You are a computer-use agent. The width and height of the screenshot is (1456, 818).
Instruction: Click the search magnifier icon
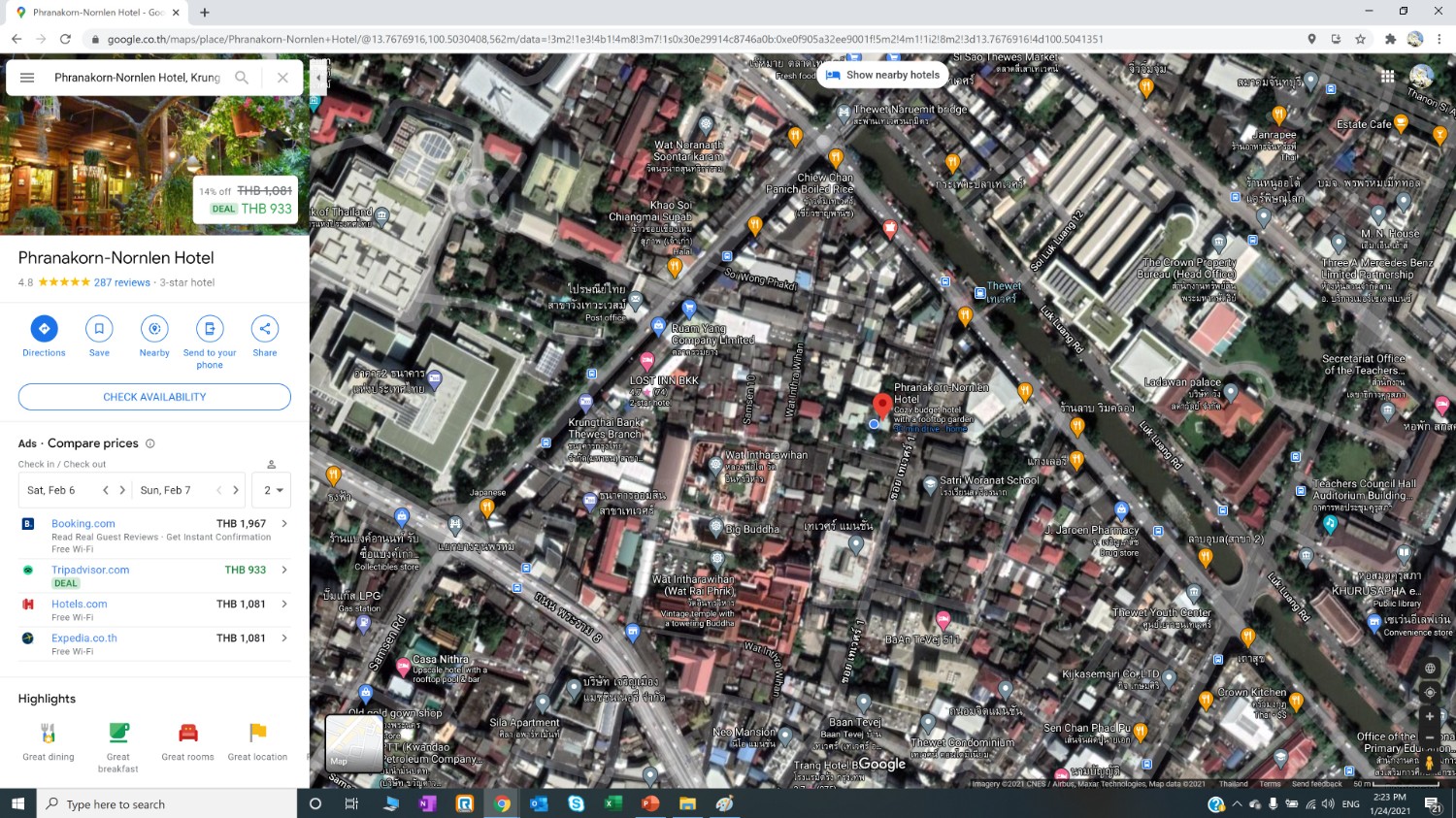pos(242,78)
